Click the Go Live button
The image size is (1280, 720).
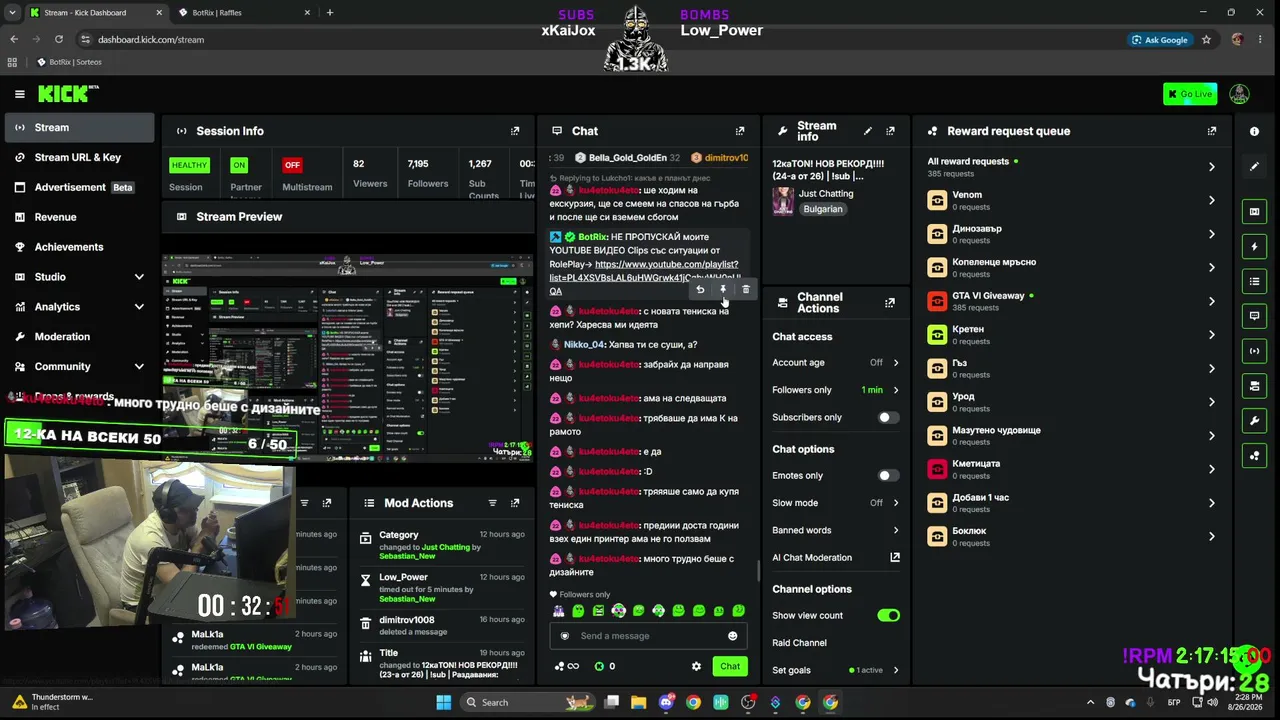click(x=1190, y=94)
